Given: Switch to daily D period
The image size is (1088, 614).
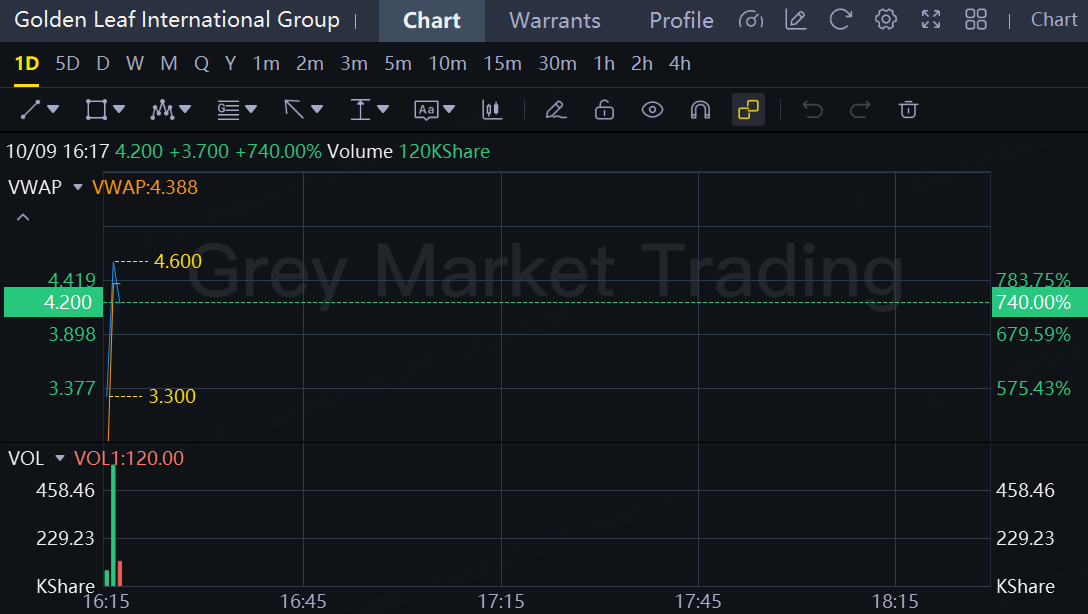Looking at the screenshot, I should 103,64.
